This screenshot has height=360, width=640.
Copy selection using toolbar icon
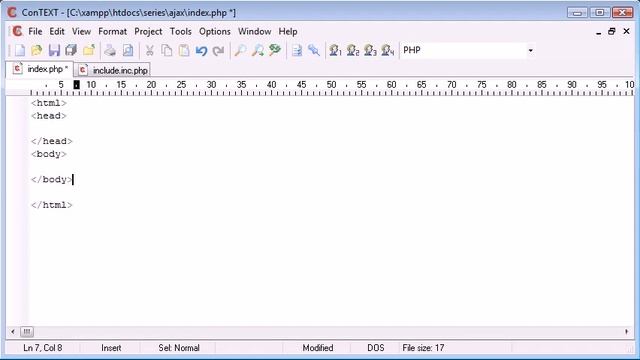pyautogui.click(x=167, y=51)
